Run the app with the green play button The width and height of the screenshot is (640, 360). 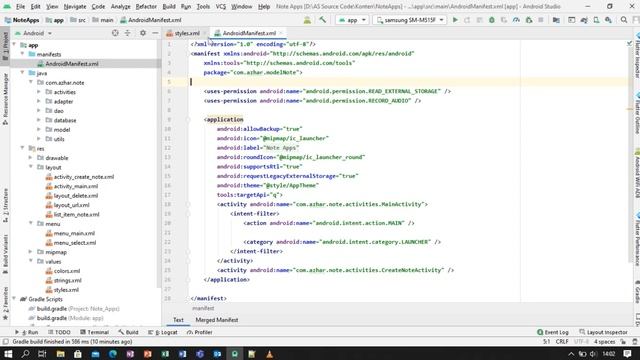click(455, 20)
